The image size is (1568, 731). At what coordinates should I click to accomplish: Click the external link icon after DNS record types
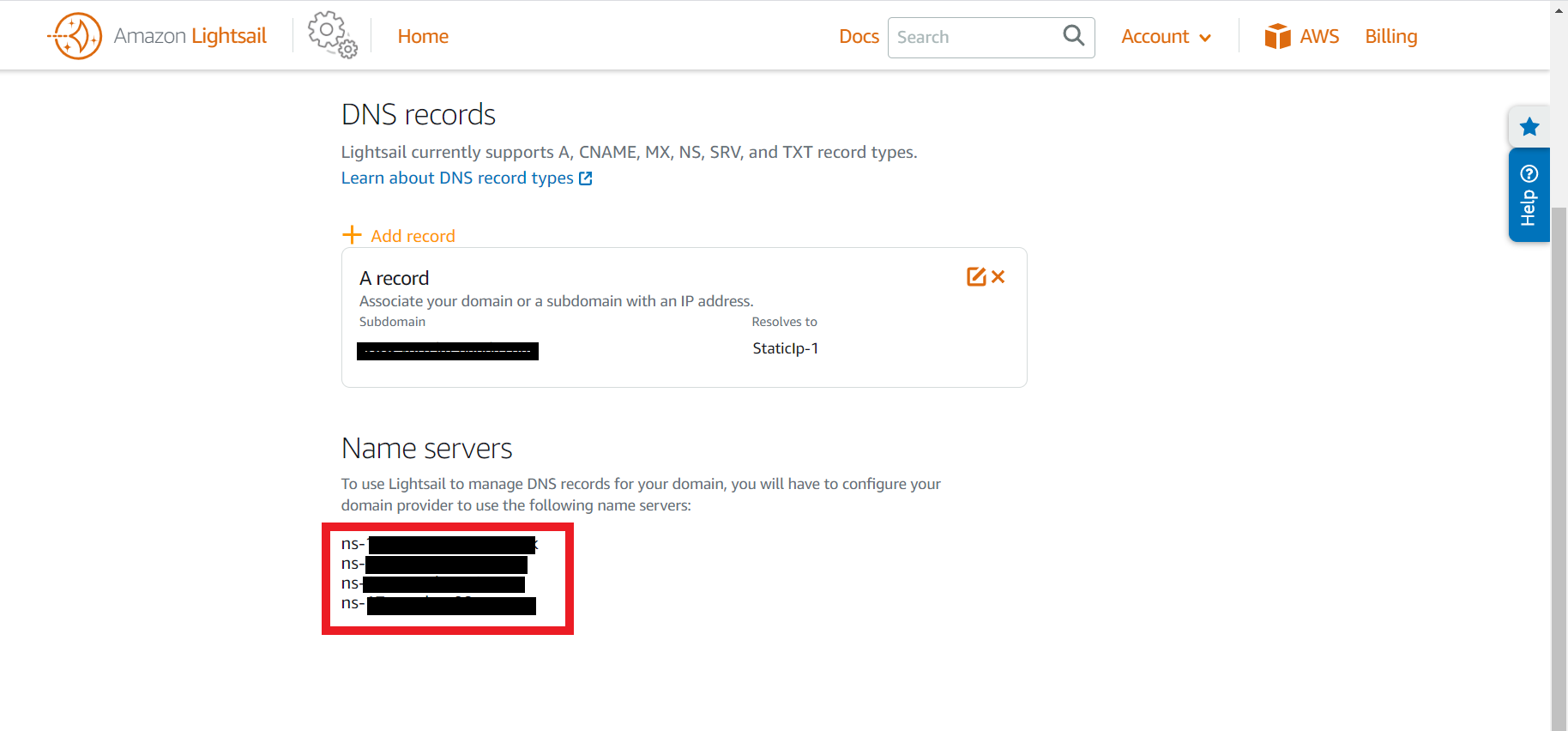(x=586, y=178)
